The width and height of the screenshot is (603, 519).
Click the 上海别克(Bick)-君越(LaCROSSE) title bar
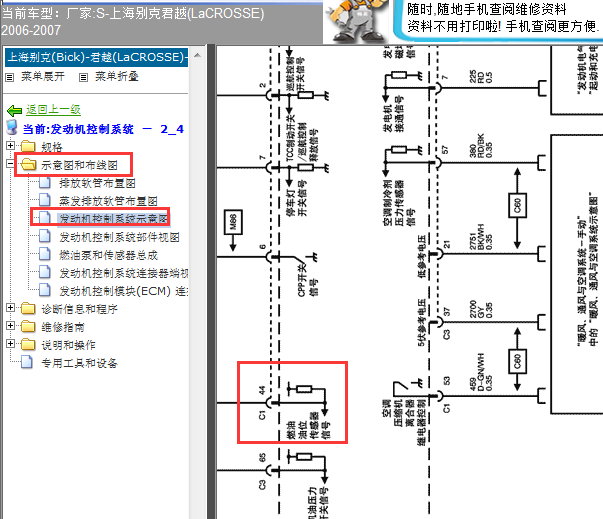(x=97, y=57)
